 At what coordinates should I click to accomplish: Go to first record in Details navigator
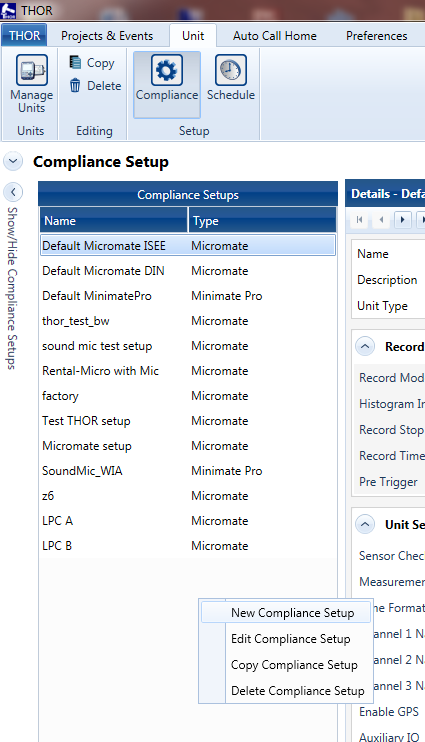(x=360, y=220)
